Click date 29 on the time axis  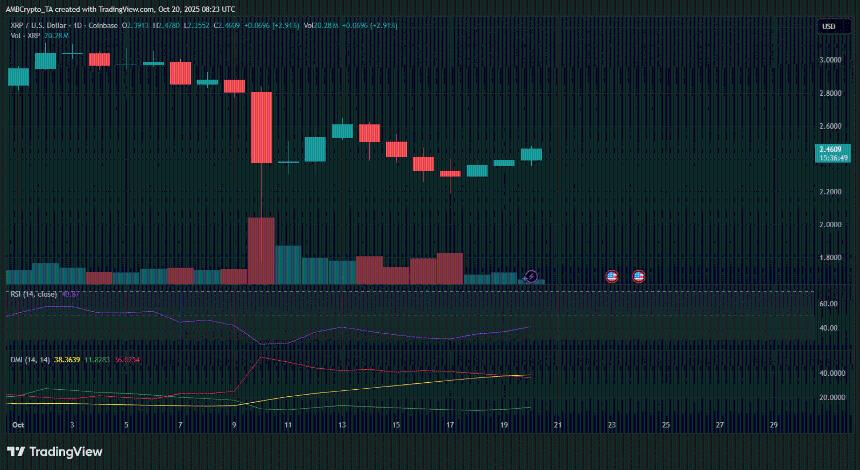point(773,424)
